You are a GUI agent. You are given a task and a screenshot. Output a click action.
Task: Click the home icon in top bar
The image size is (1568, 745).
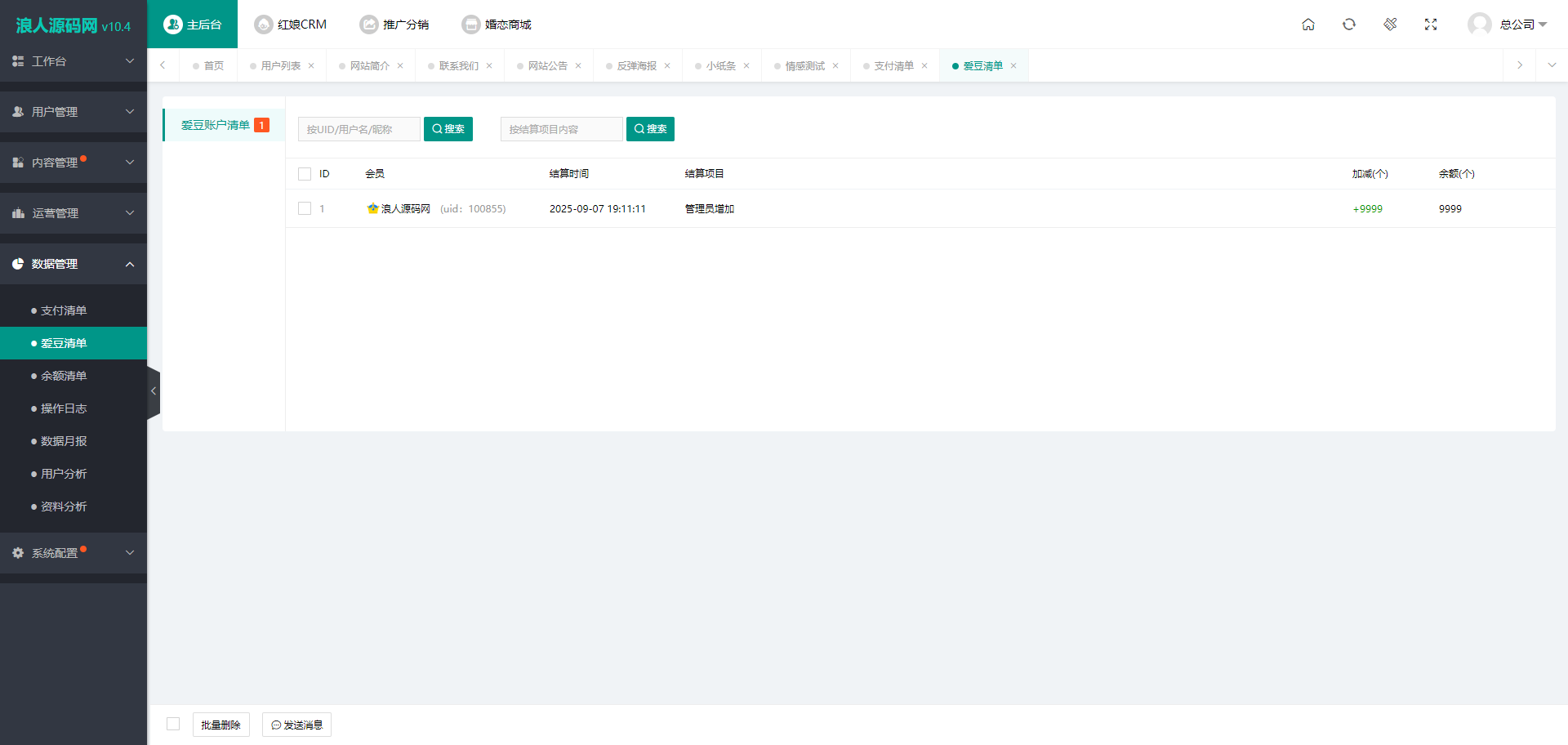[1308, 25]
